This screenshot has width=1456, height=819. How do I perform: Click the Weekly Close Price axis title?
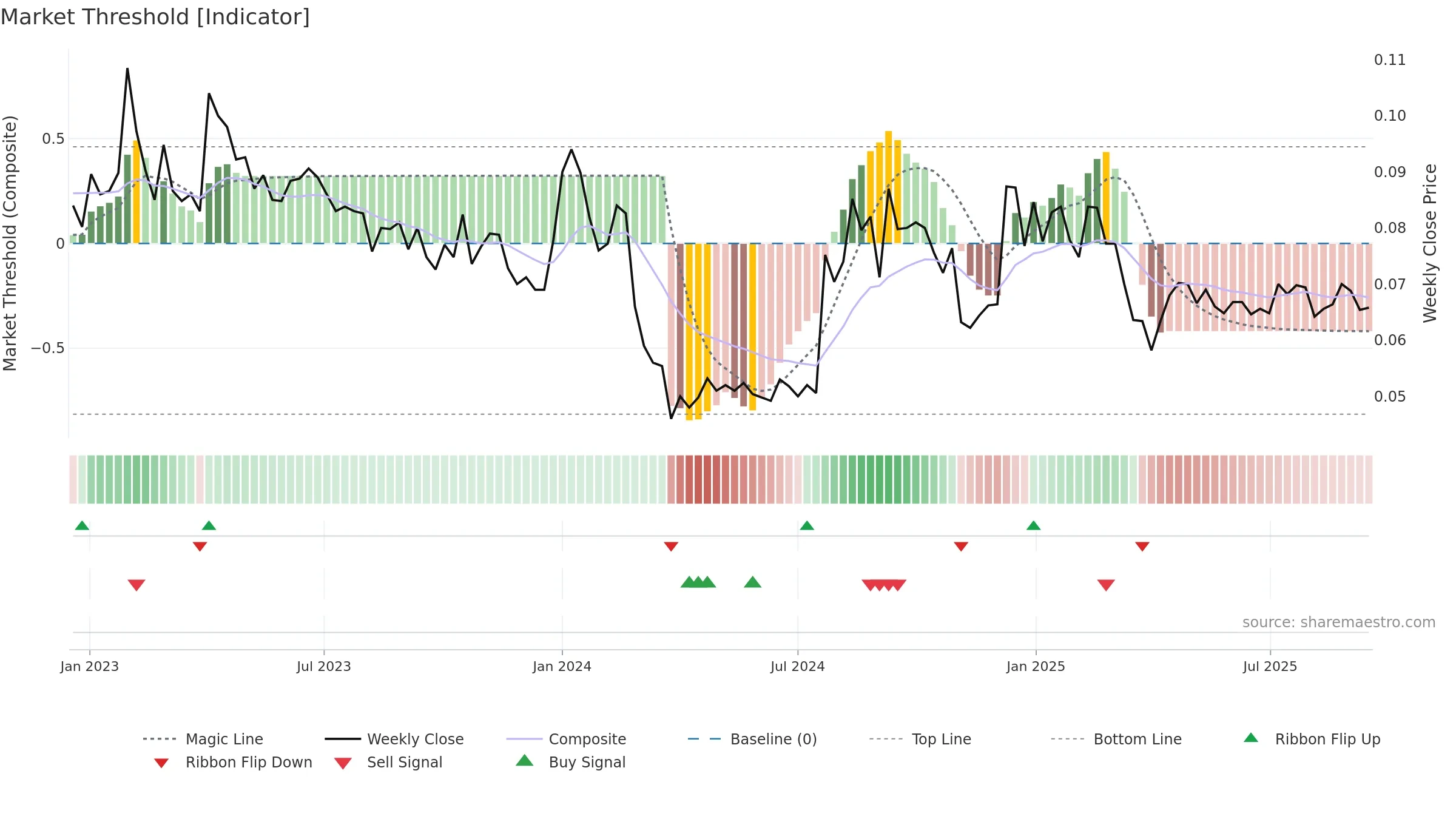point(1430,243)
